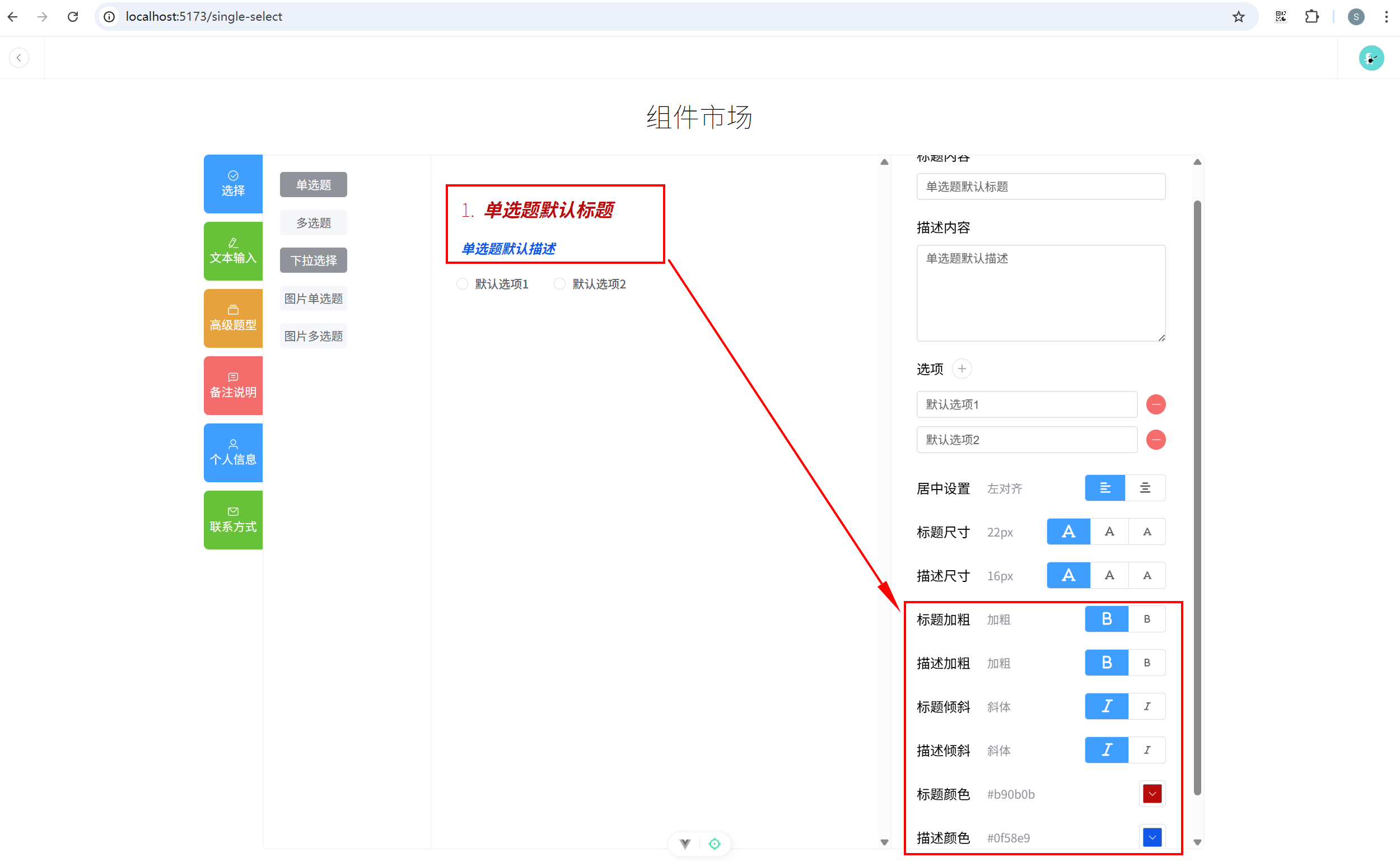This screenshot has width=1400, height=862.
Task: Click the 多选题 component button
Action: pos(314,223)
